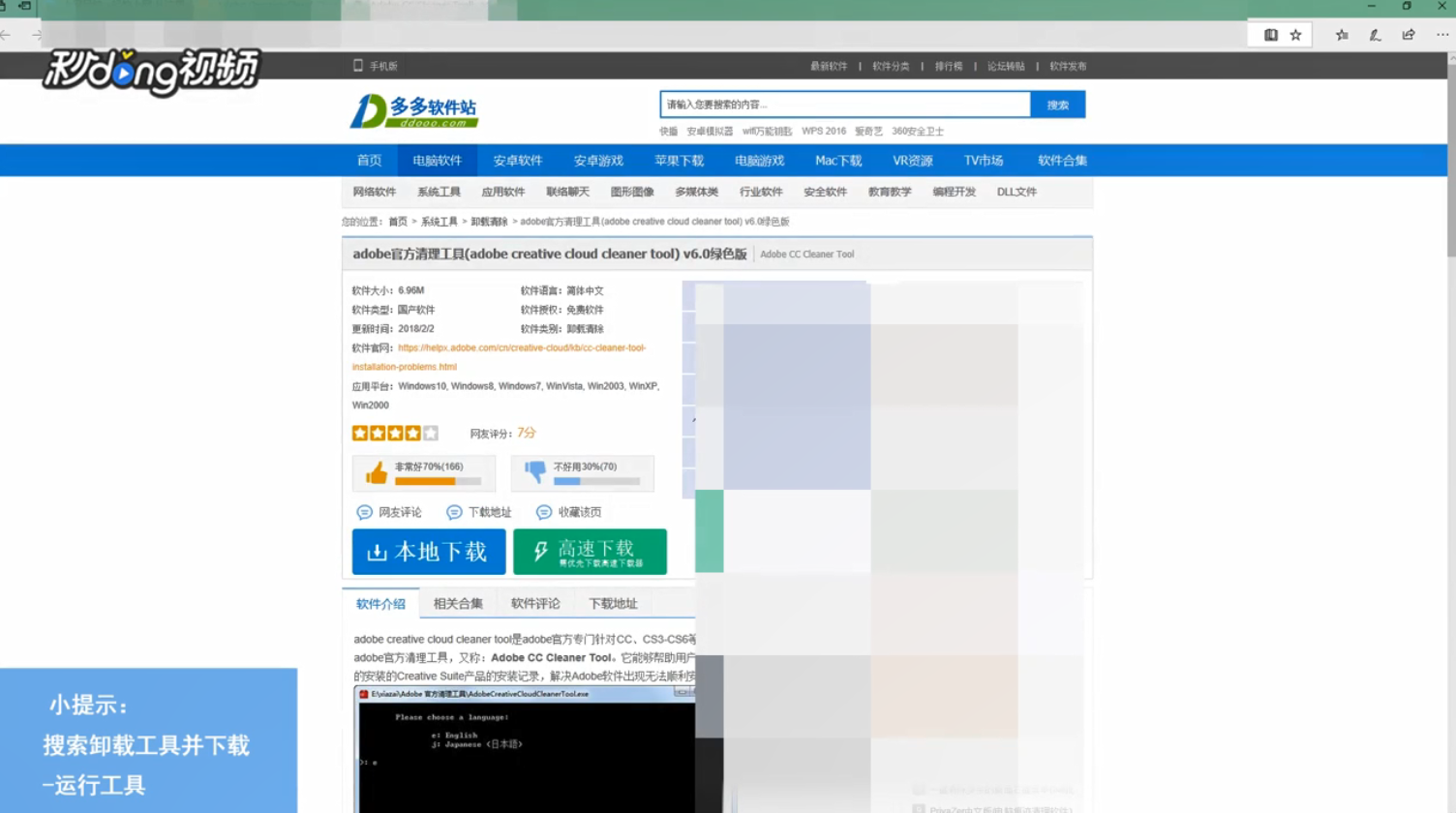Open the 软件合集 navigation item
Viewport: 1456px width, 813px height.
[1062, 161]
